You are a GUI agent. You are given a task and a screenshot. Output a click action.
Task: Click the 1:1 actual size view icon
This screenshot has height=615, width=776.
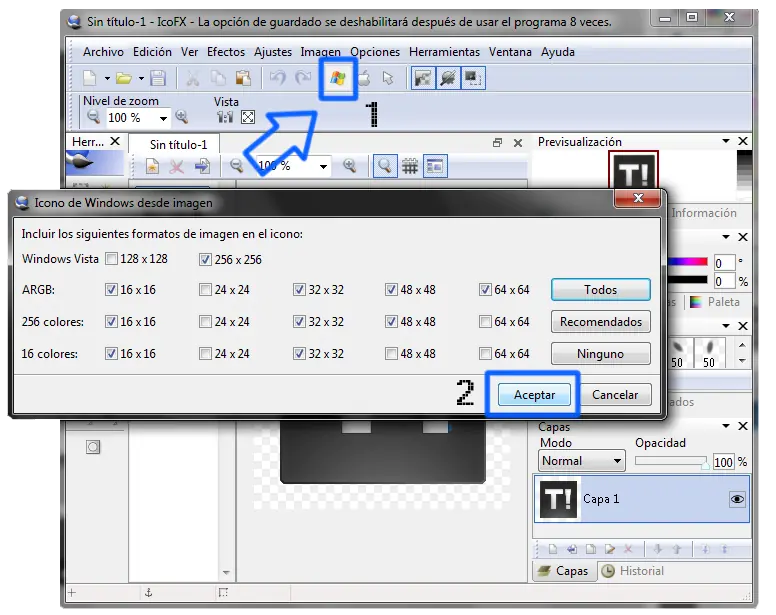[x=225, y=117]
